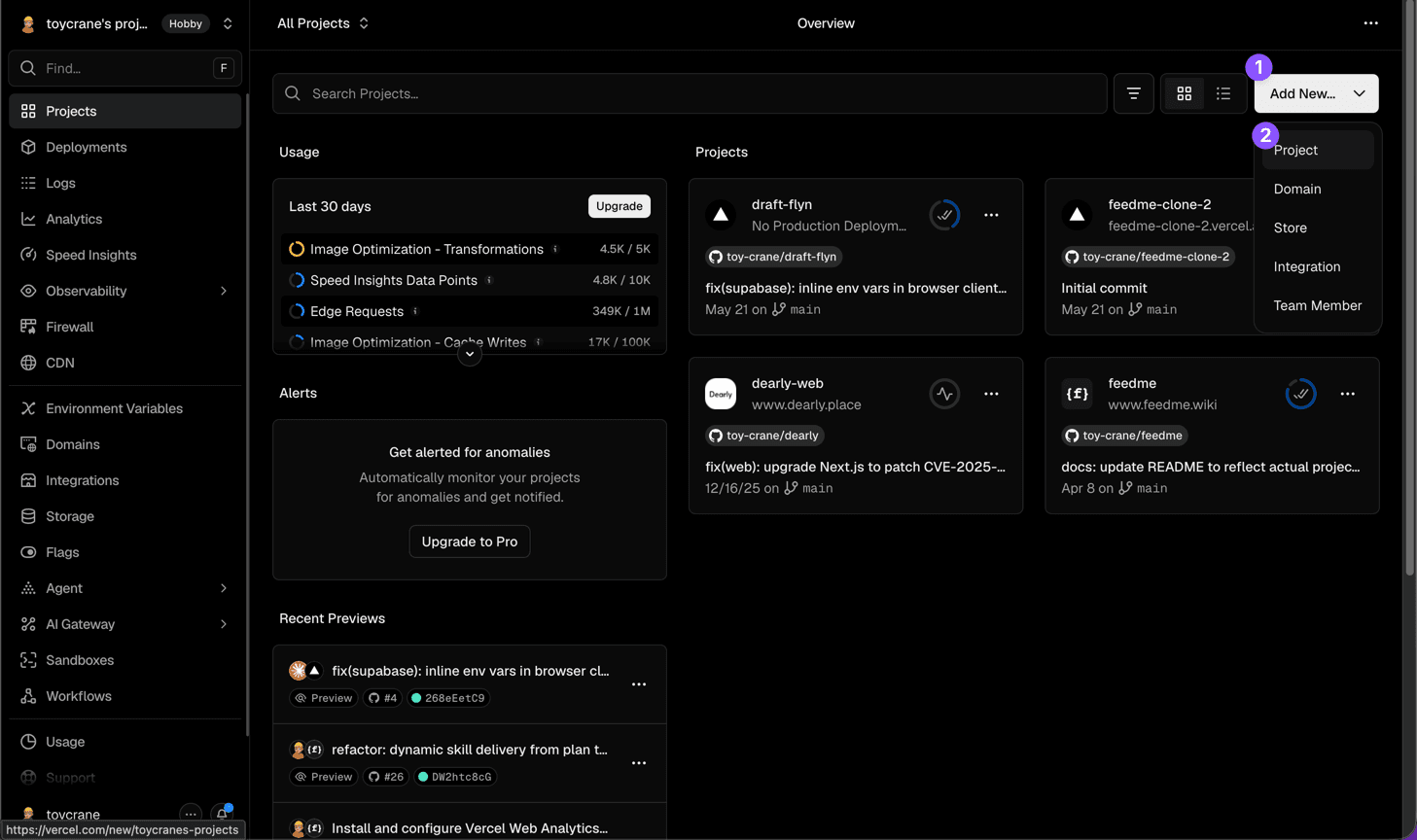The image size is (1417, 840).
Task: Click the Hobby plan badge
Action: tap(186, 23)
